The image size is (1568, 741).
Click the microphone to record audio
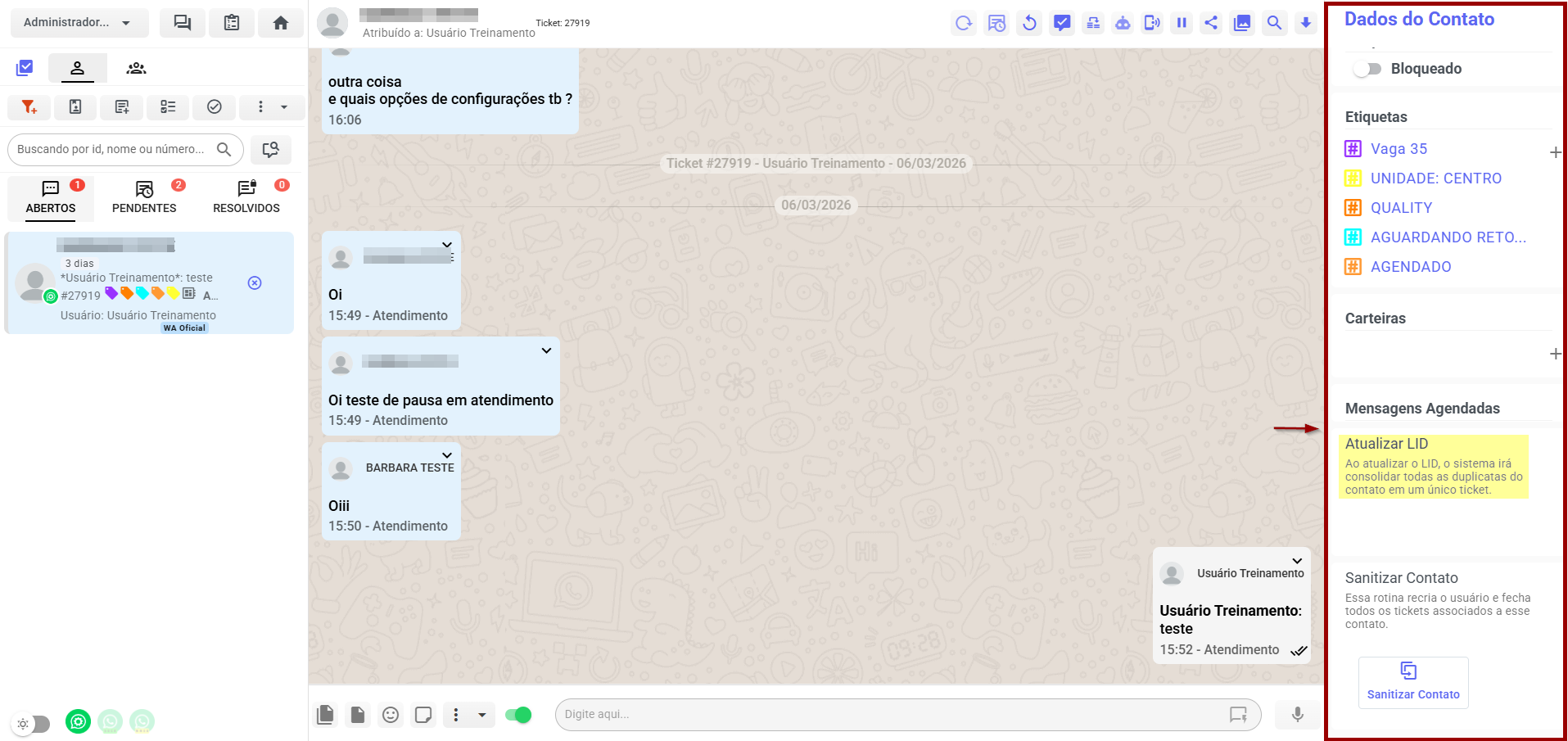[1297, 715]
